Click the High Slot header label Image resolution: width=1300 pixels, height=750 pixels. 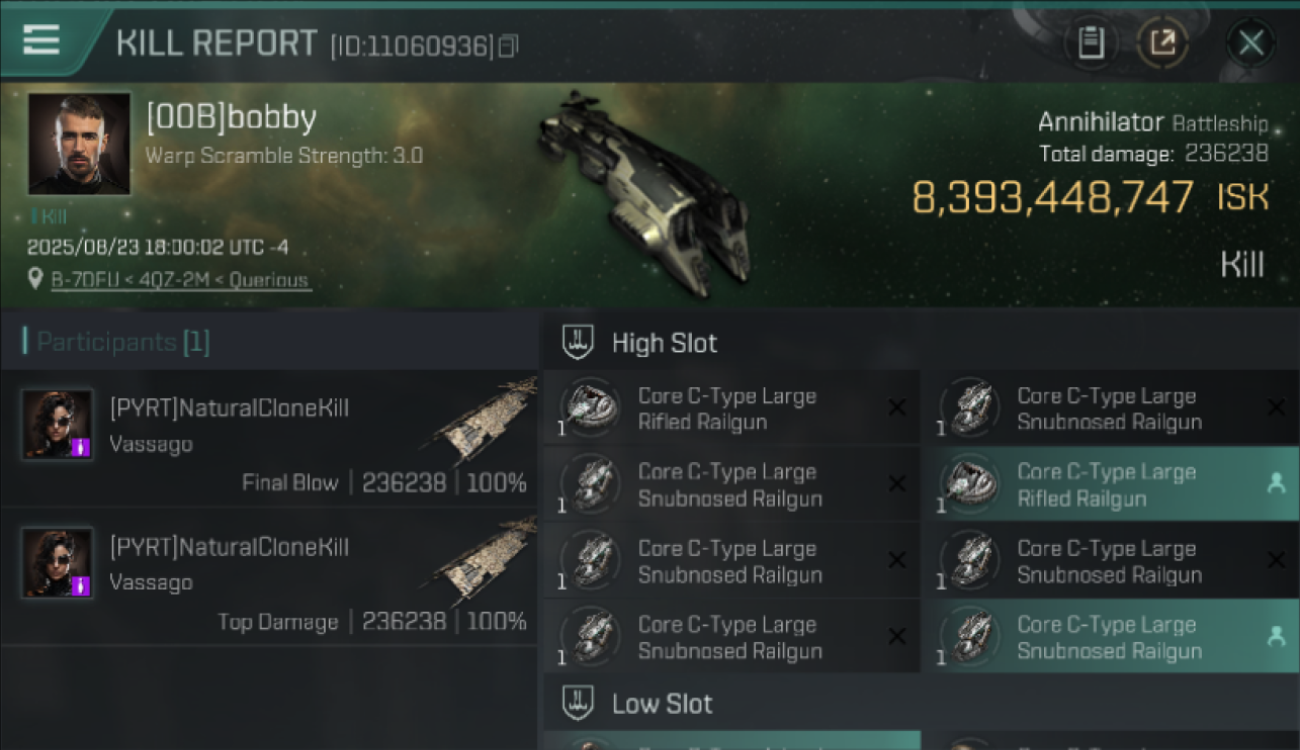click(664, 343)
